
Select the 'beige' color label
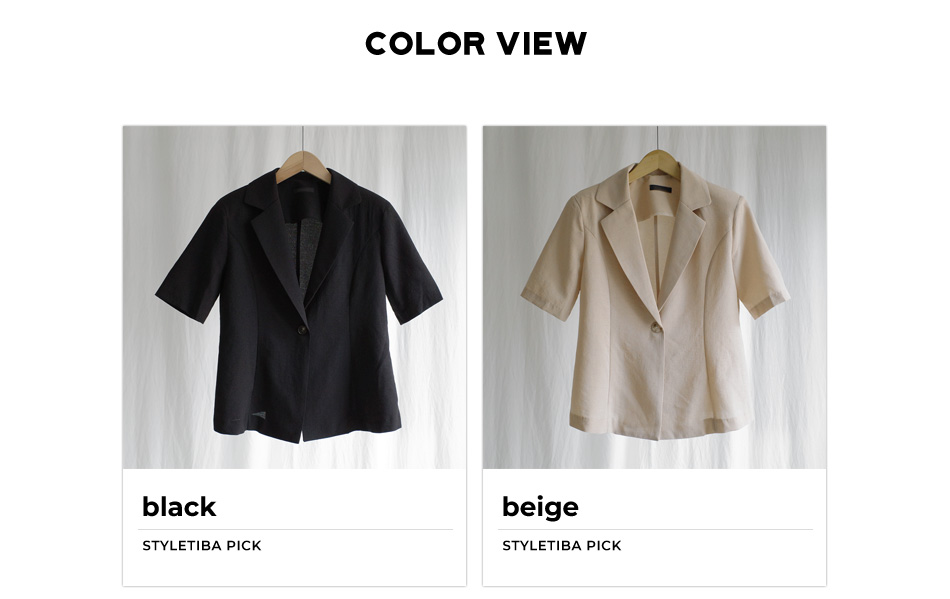pos(540,508)
